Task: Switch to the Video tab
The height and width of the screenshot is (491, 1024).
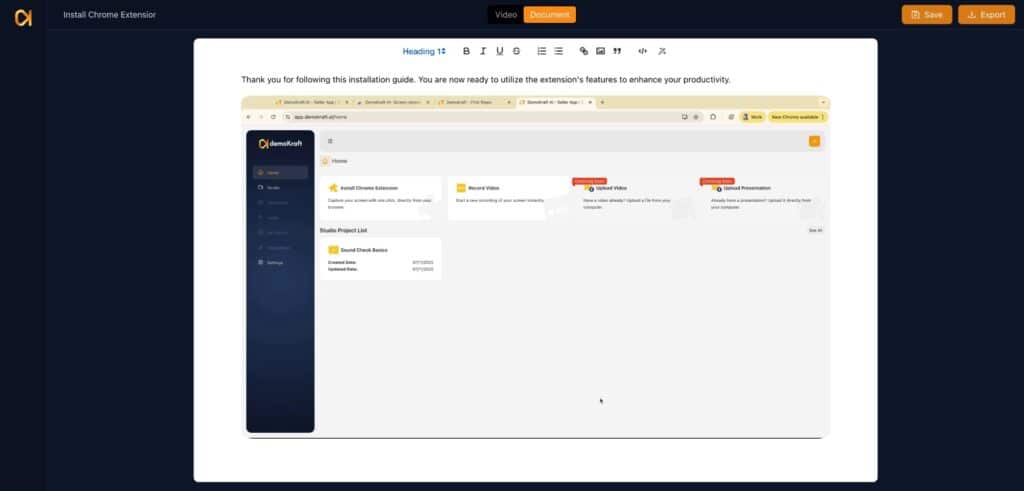Action: 506,15
